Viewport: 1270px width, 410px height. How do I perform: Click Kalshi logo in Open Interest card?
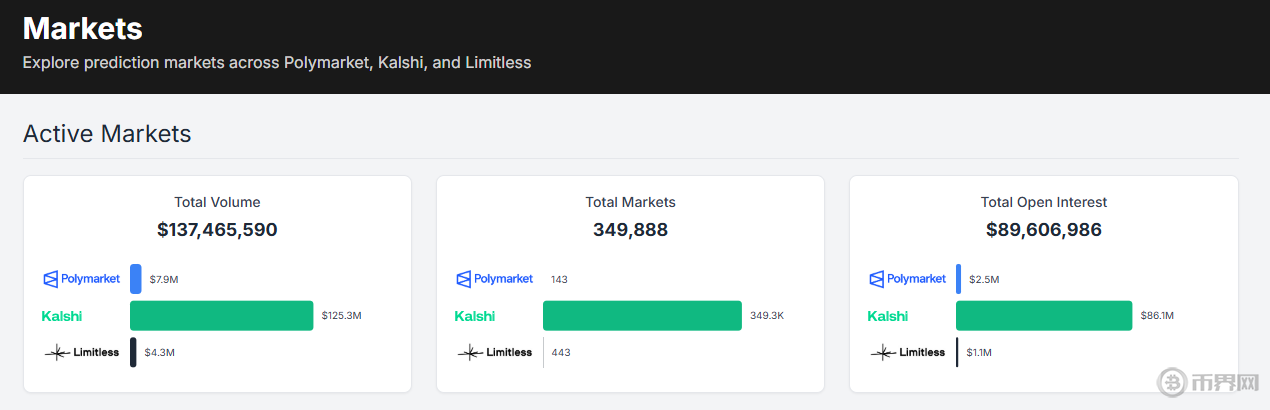888,316
